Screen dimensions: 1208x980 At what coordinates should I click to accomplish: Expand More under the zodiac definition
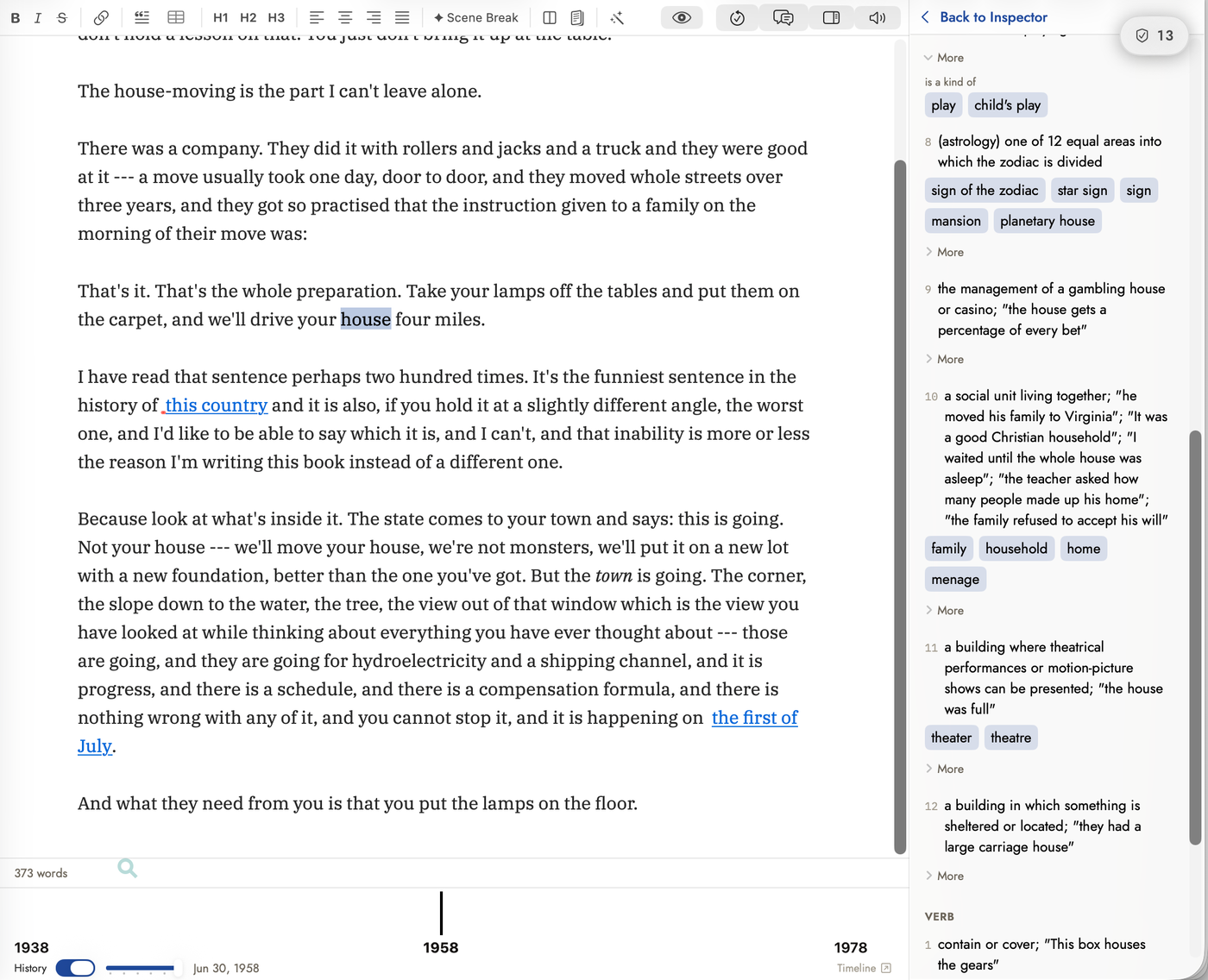click(x=944, y=252)
